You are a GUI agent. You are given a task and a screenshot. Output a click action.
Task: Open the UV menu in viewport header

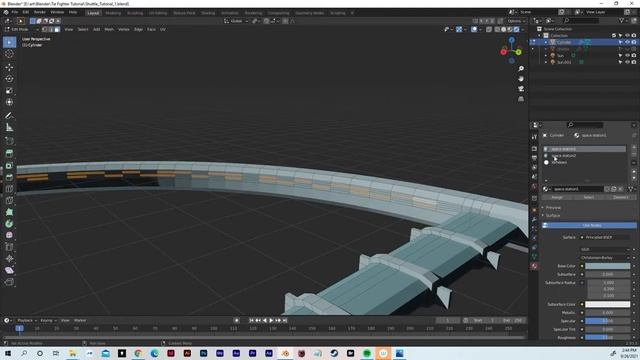click(163, 29)
